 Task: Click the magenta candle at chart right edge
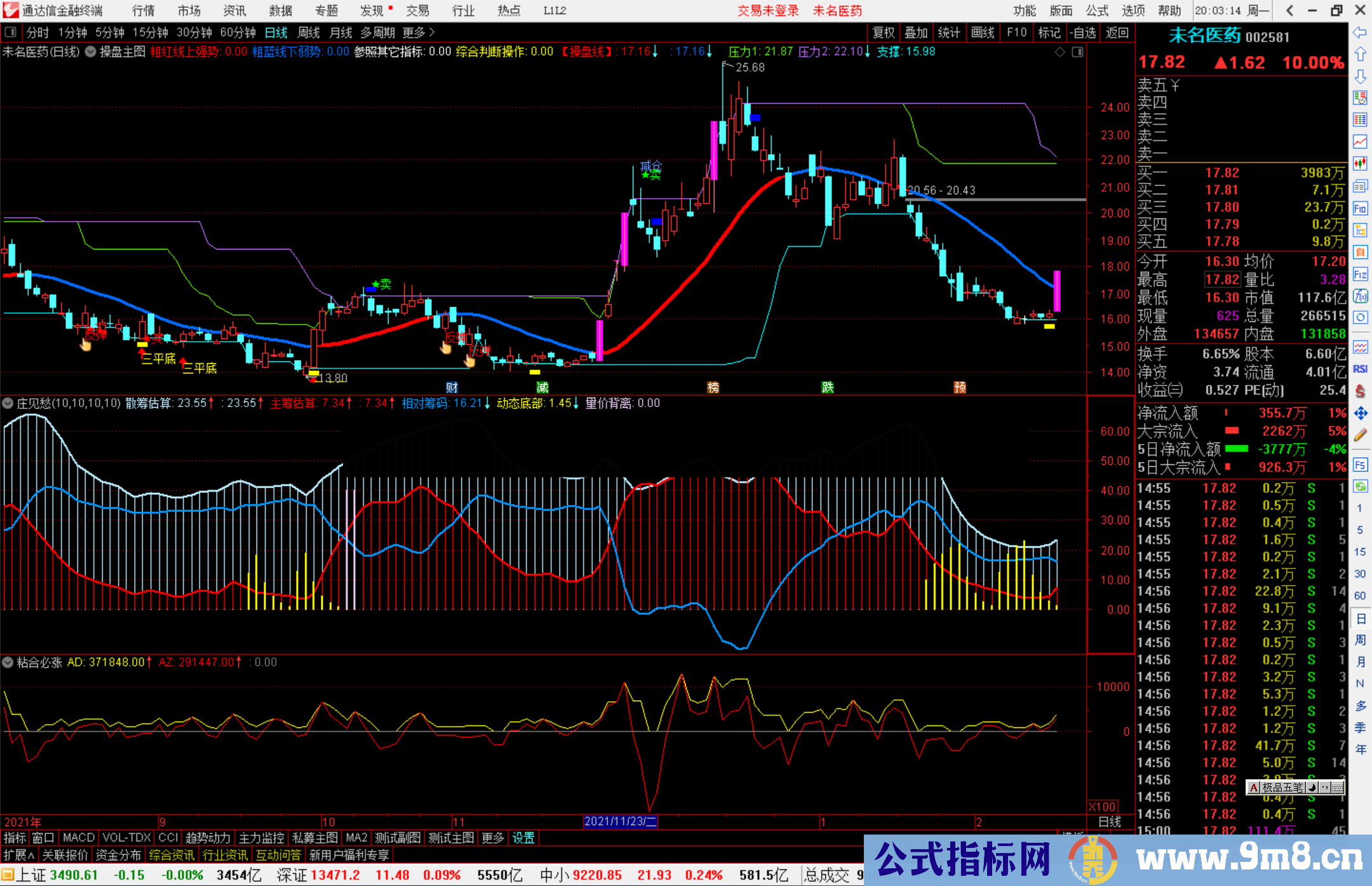[x=1057, y=291]
